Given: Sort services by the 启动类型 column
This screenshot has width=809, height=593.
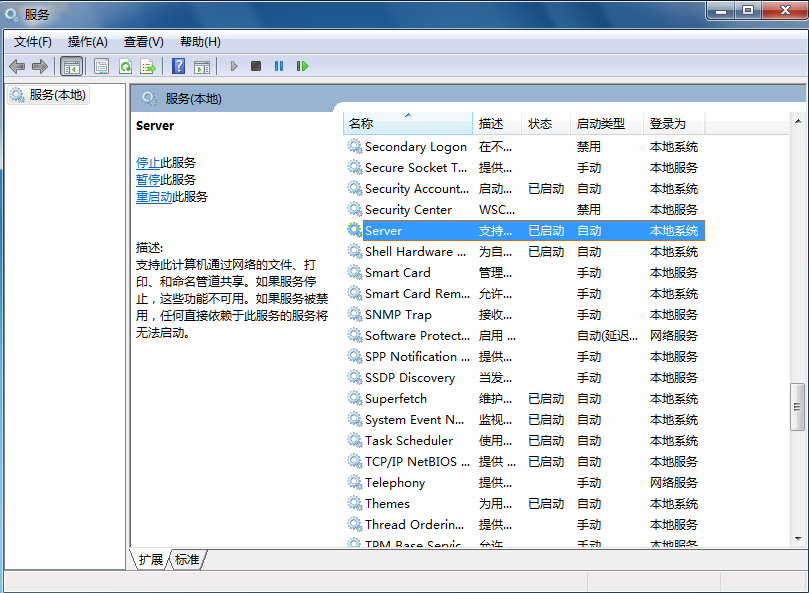Looking at the screenshot, I should point(601,124).
